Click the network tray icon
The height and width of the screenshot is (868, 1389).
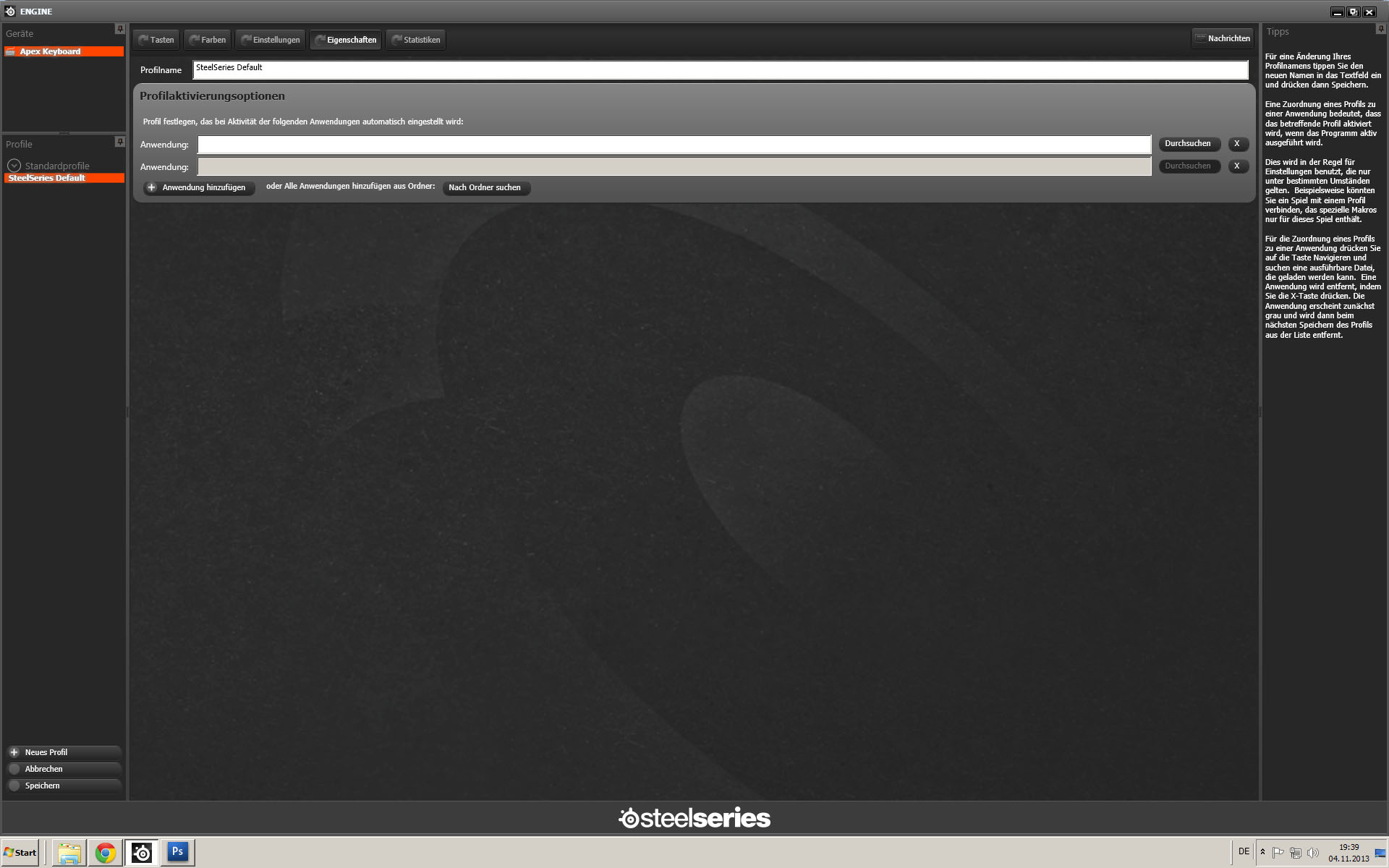click(x=1296, y=853)
